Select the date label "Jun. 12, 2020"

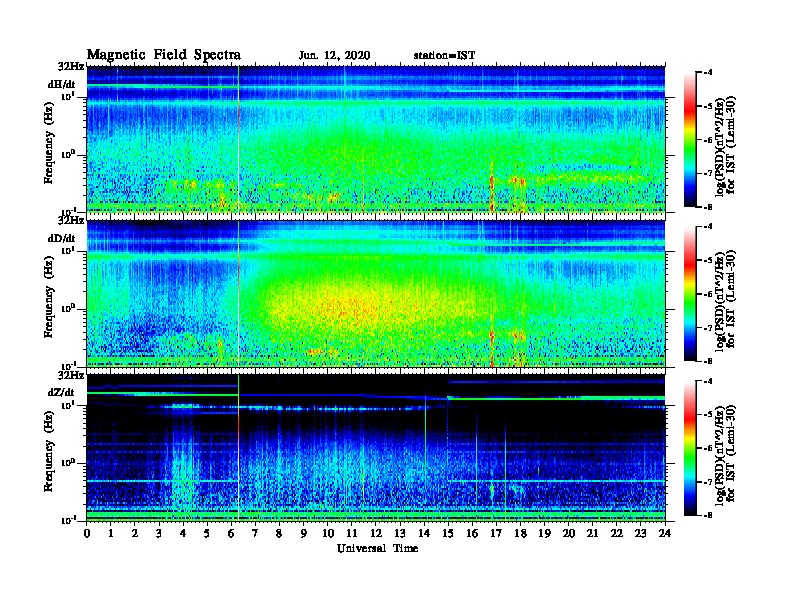[334, 56]
